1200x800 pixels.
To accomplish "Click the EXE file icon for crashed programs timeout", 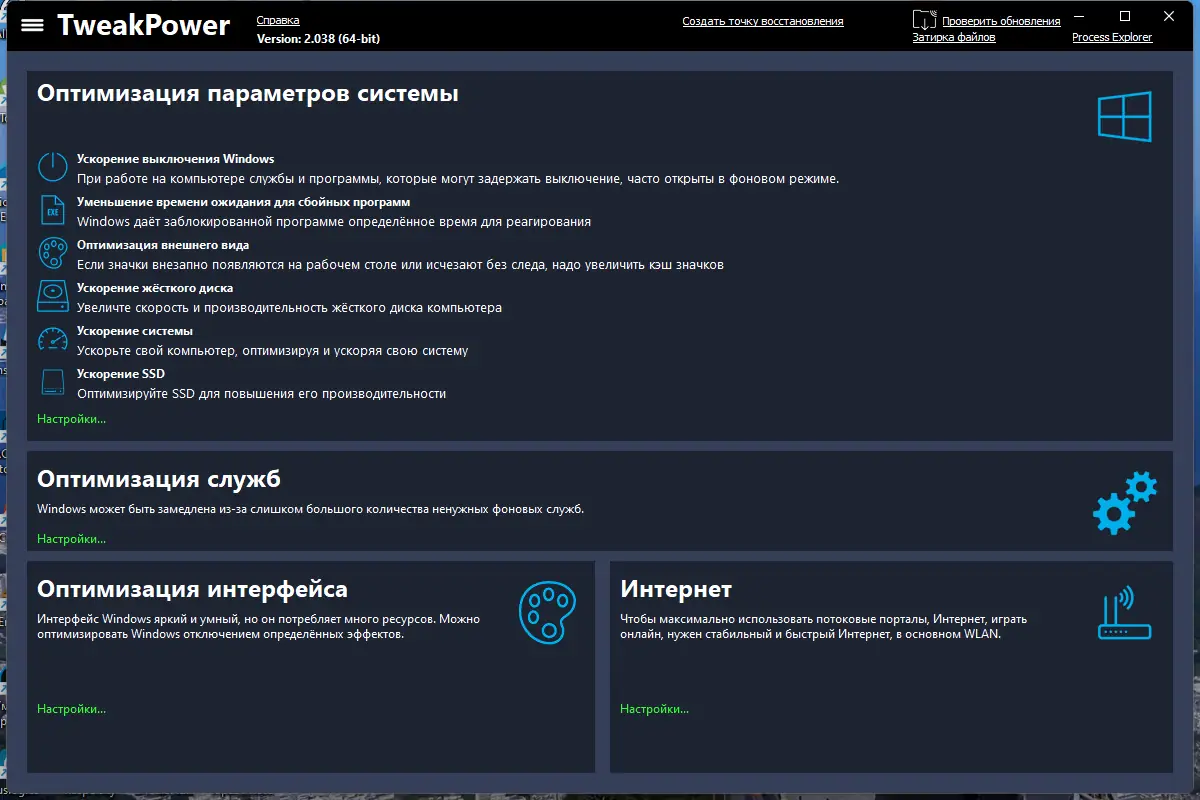I will (52, 210).
